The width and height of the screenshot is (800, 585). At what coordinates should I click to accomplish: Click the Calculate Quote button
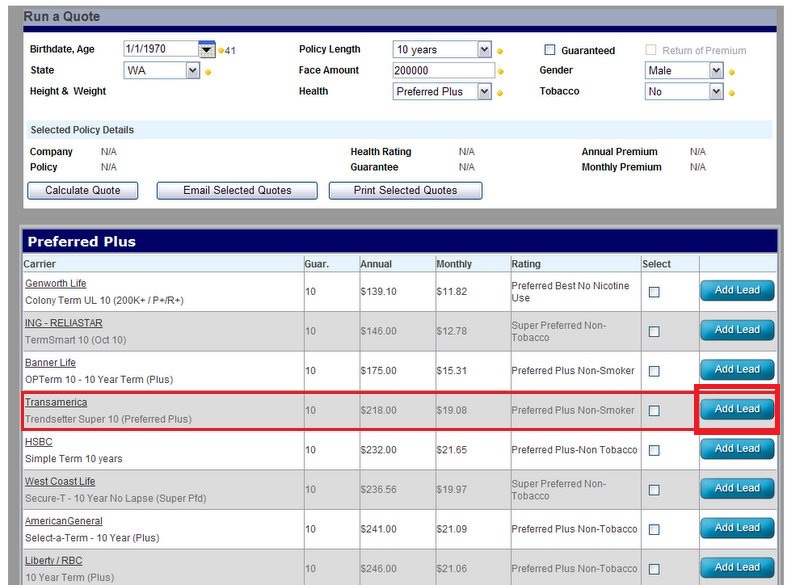(x=83, y=190)
